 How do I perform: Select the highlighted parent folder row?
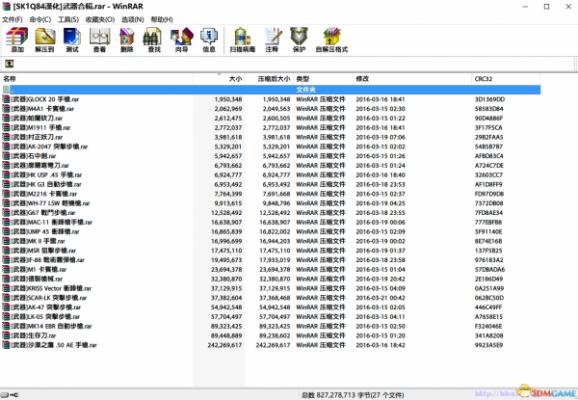[271, 90]
